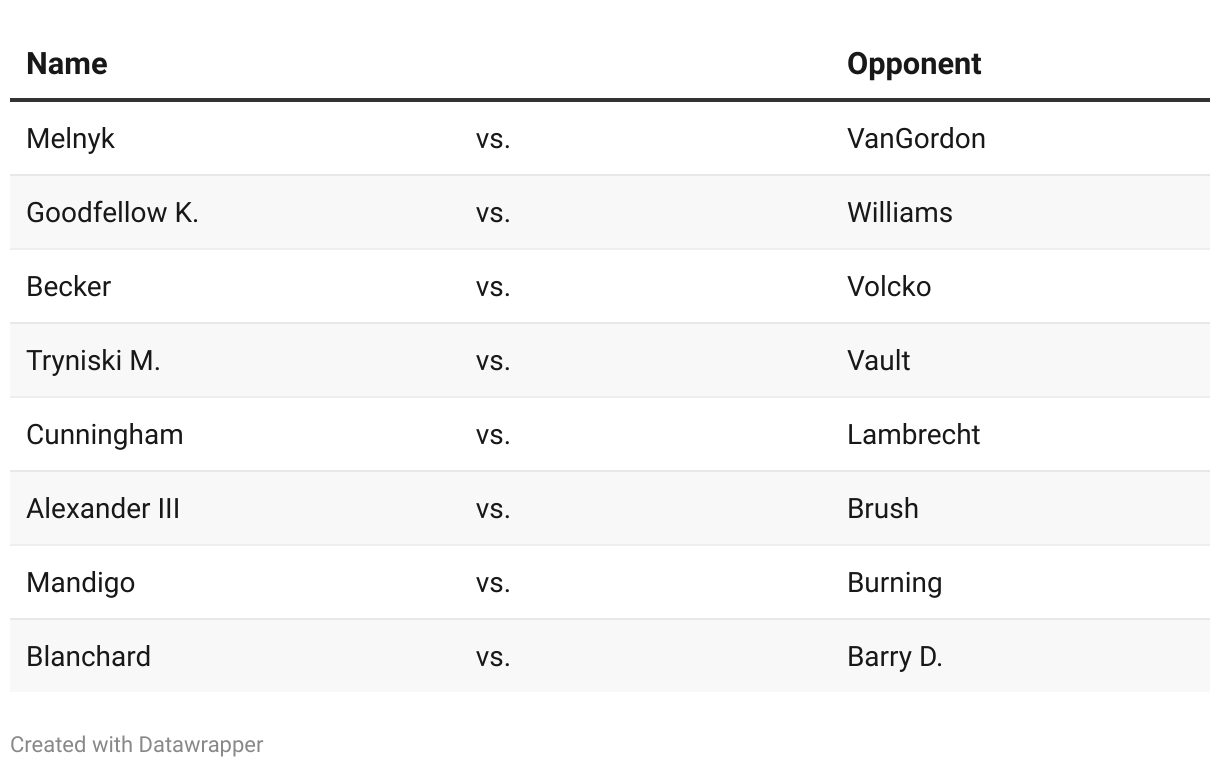The width and height of the screenshot is (1220, 768).
Task: Select the VanGordon opponent cell
Action: point(916,138)
